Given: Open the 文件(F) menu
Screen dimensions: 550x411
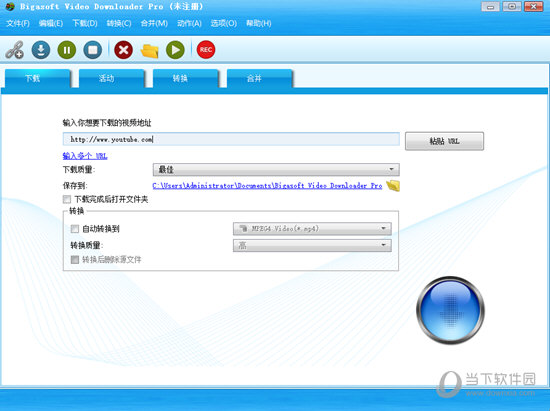Looking at the screenshot, I should click(18, 23).
